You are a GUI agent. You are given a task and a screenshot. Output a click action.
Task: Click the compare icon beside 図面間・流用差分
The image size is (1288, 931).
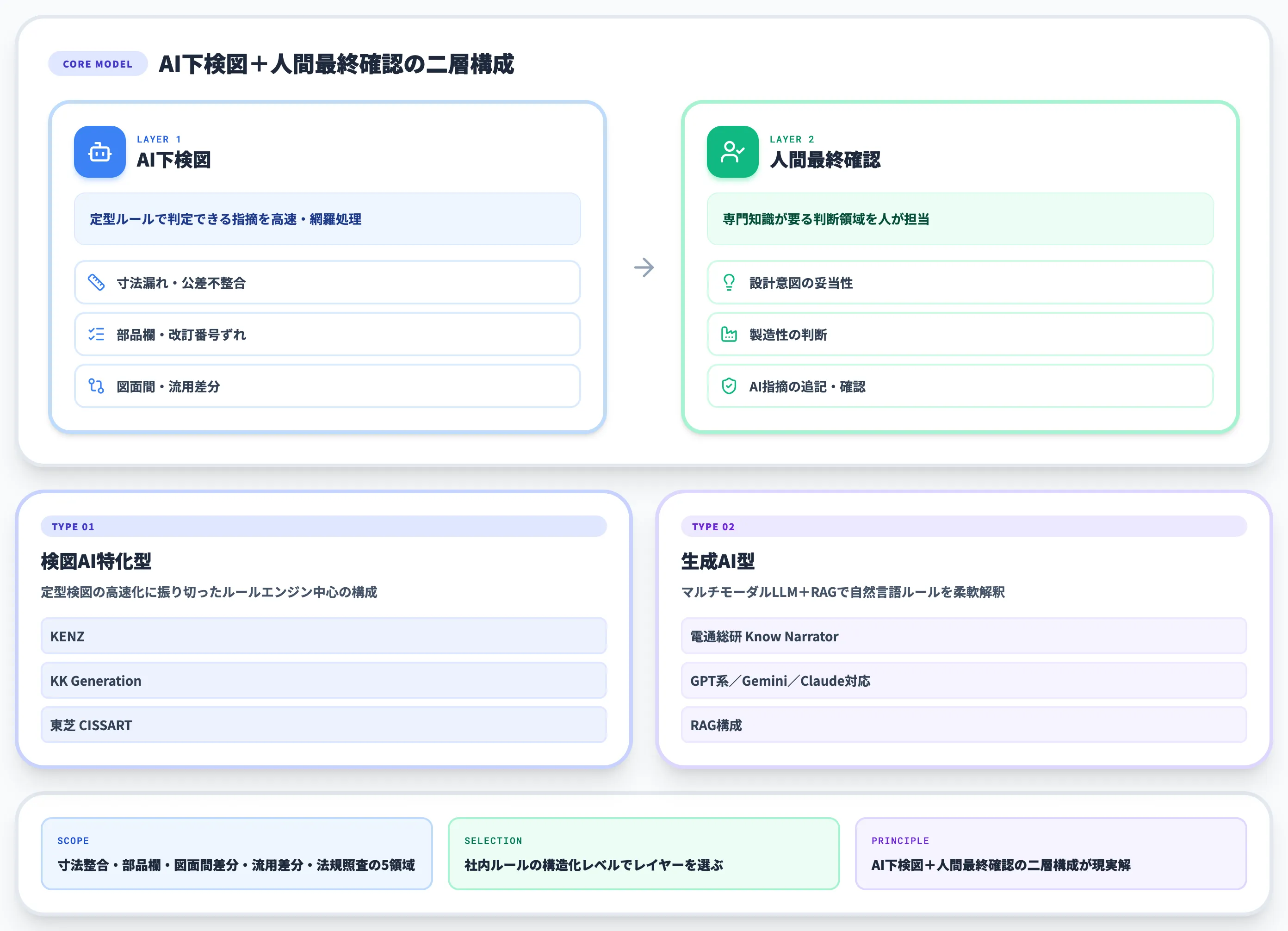96,386
